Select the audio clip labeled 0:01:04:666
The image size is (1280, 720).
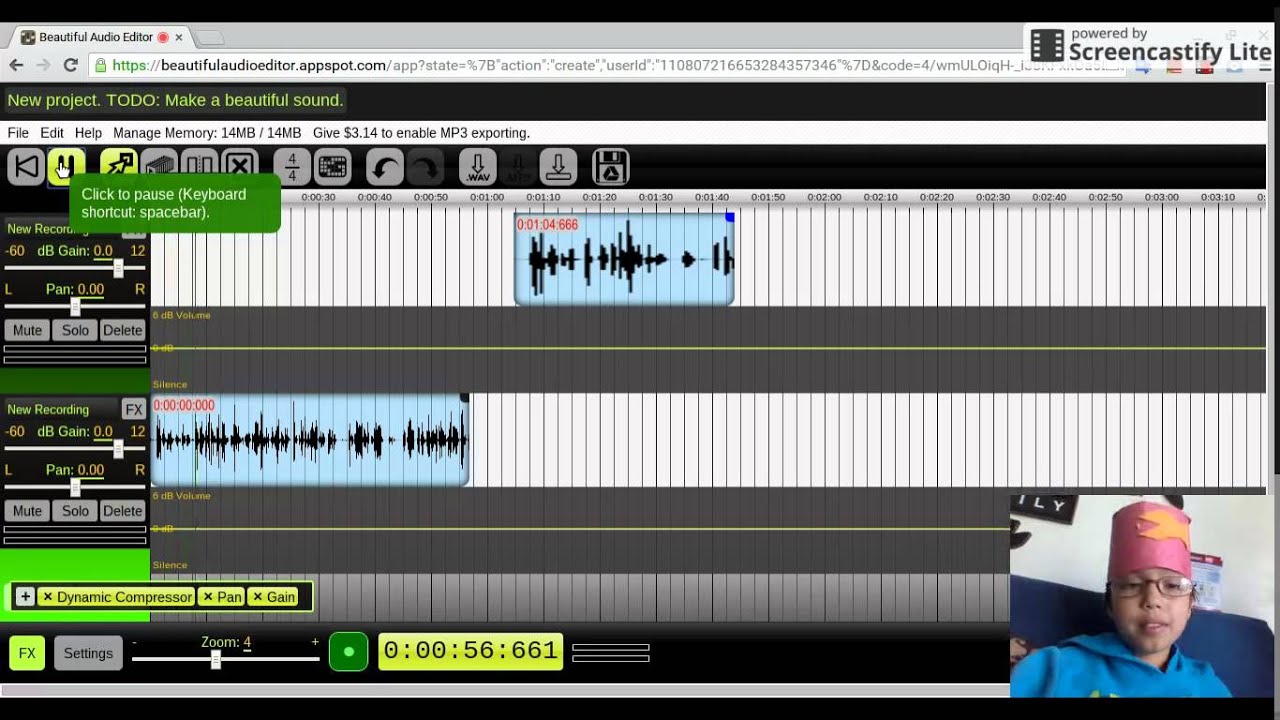(624, 259)
